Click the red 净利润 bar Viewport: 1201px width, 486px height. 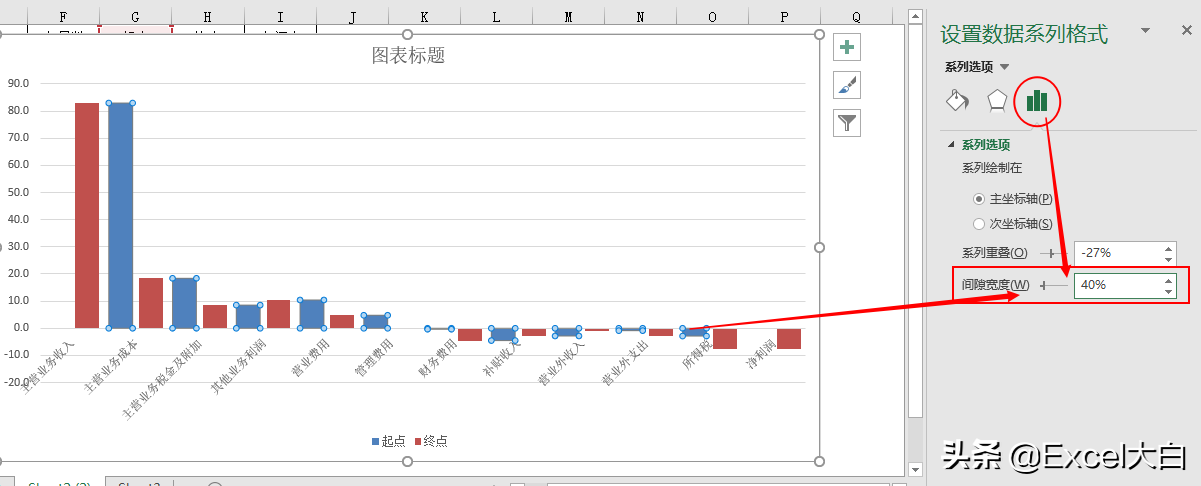point(789,338)
